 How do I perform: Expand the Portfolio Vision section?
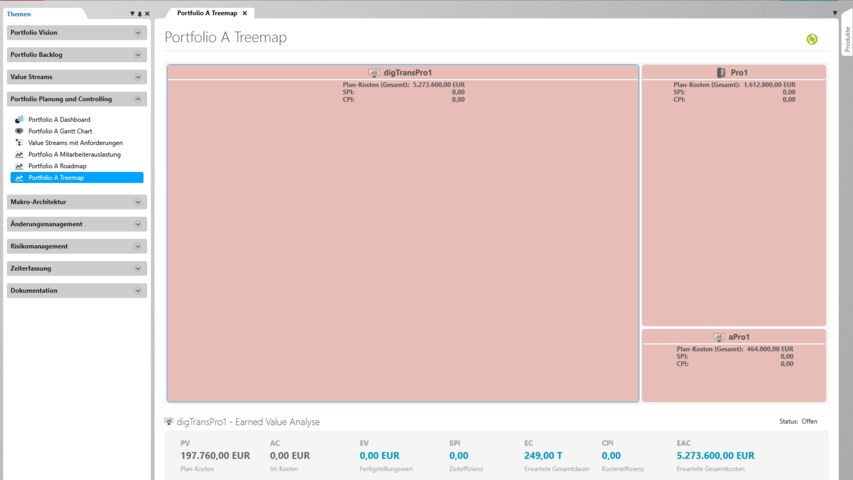[x=138, y=33]
